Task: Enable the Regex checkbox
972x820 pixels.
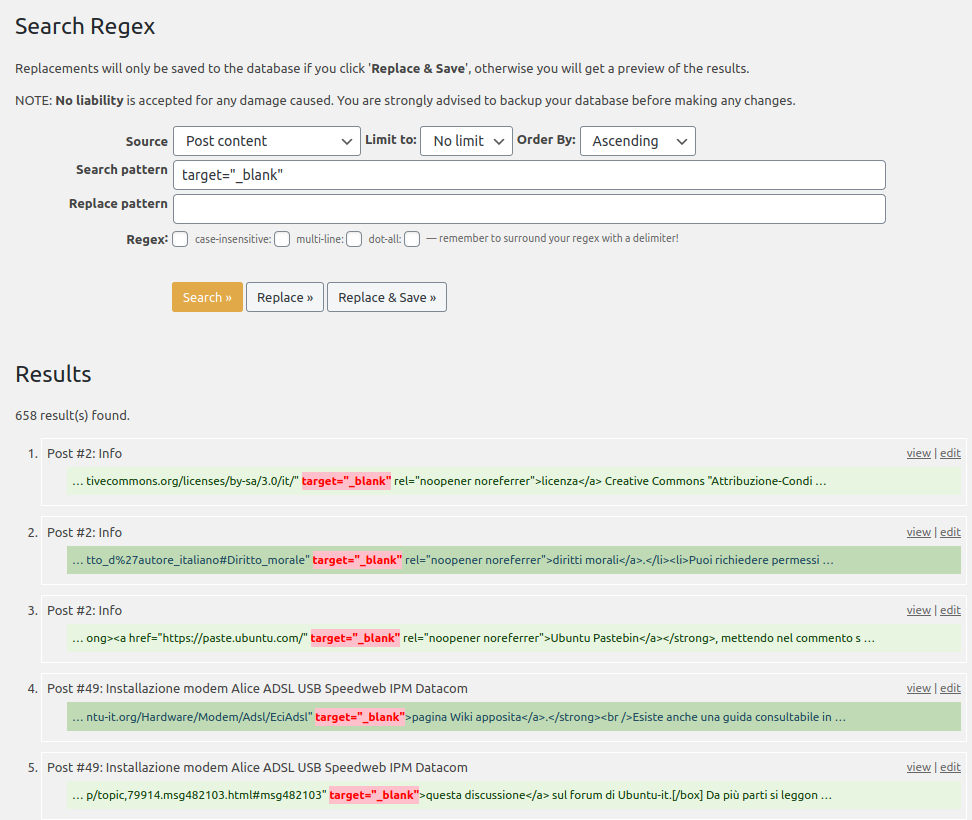Action: 180,239
